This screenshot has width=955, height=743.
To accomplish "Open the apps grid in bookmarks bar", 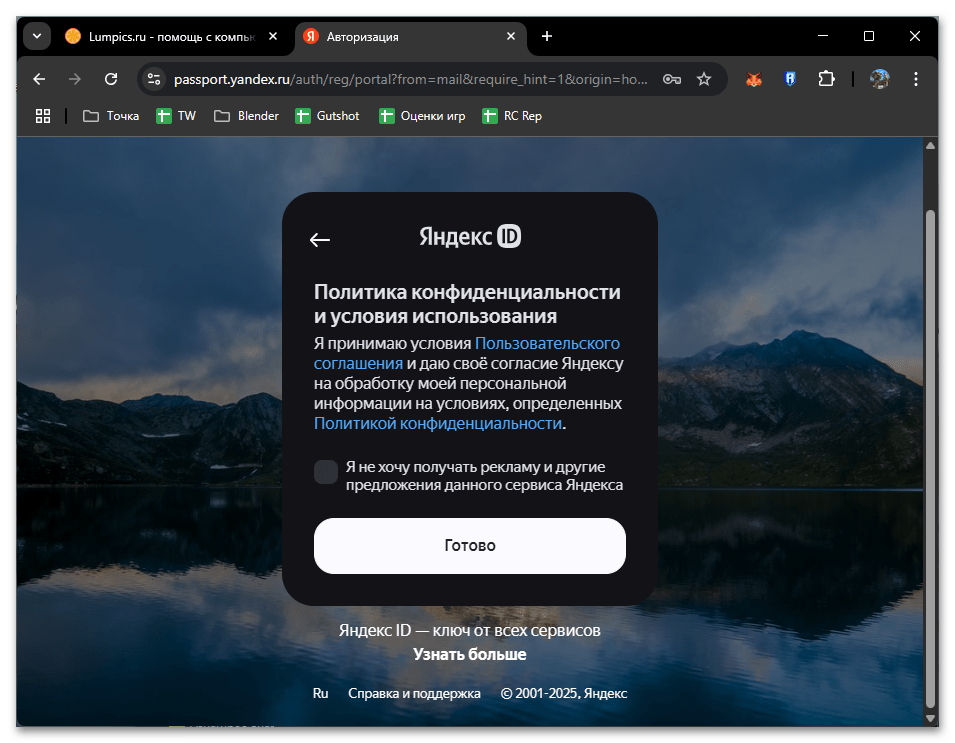I will coord(43,116).
